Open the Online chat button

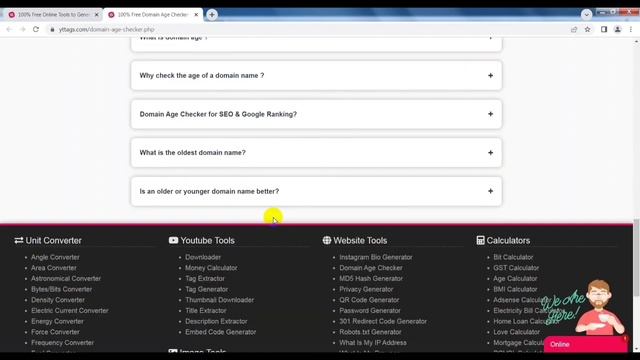point(586,344)
